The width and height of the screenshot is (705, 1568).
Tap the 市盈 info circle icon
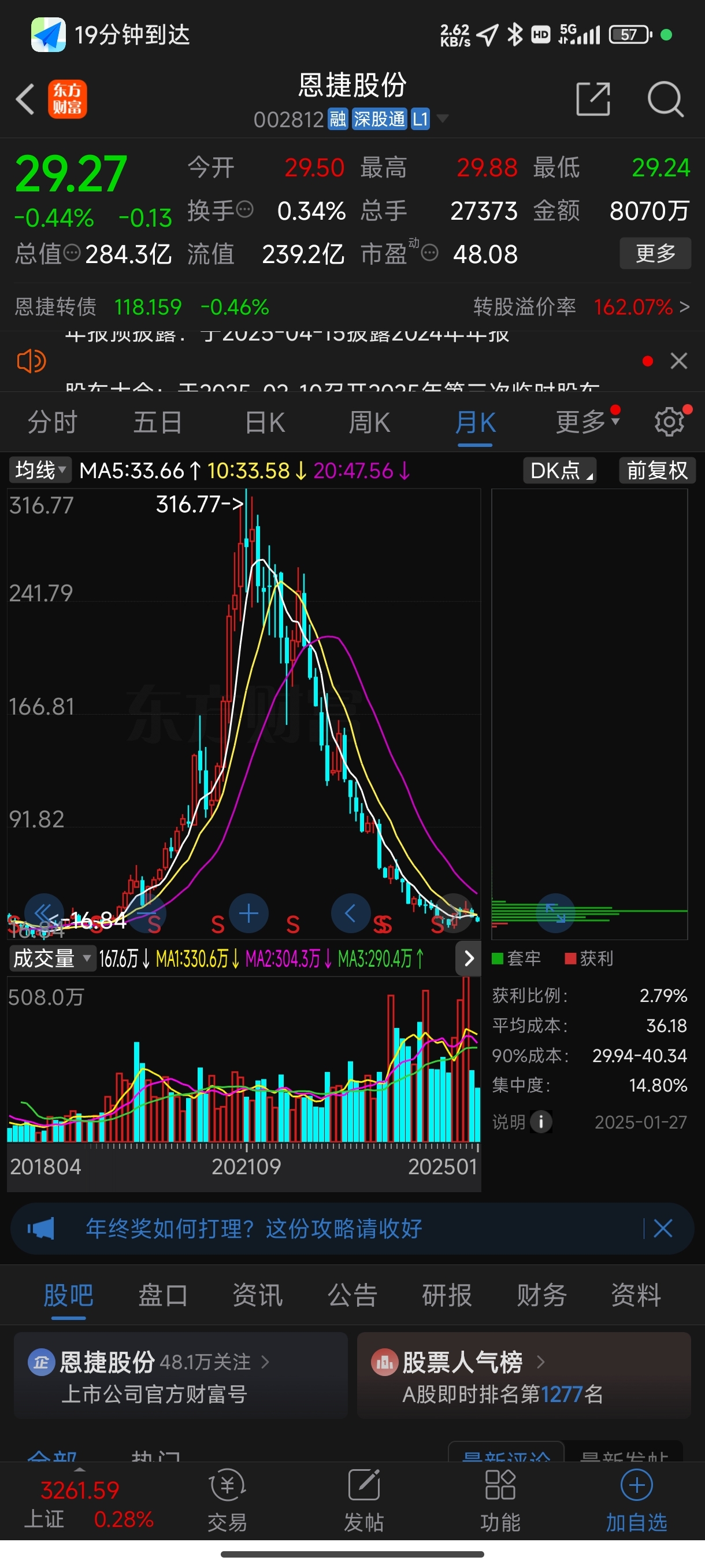pos(429,253)
